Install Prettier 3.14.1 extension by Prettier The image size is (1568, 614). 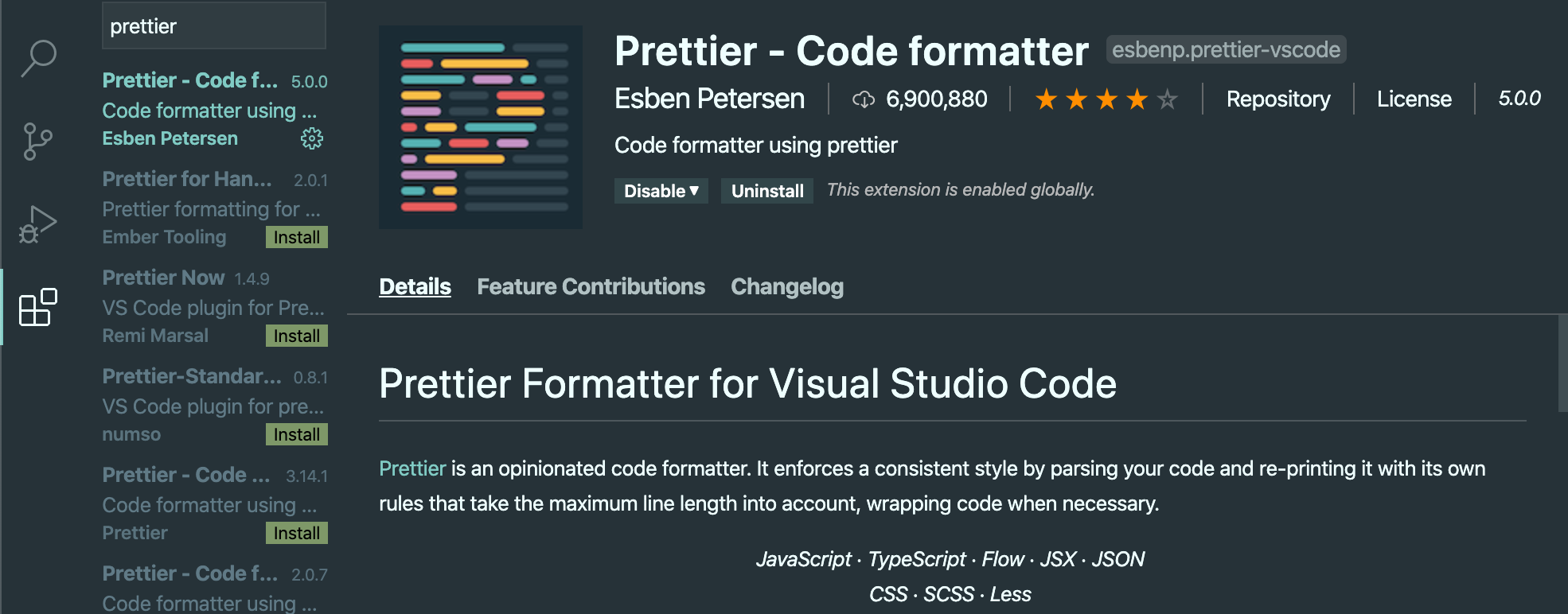pyautogui.click(x=296, y=533)
